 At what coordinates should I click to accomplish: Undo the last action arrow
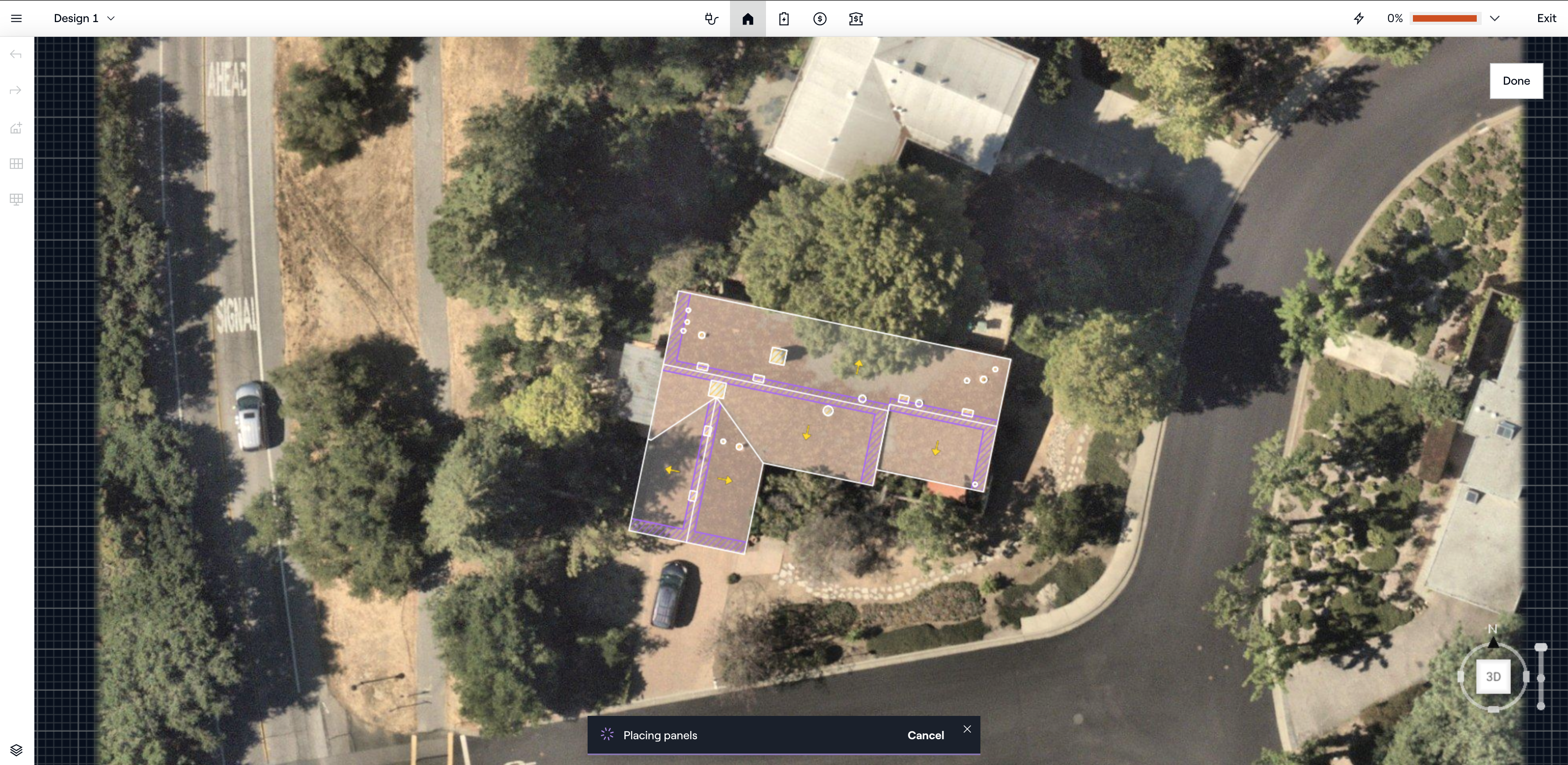click(x=16, y=55)
